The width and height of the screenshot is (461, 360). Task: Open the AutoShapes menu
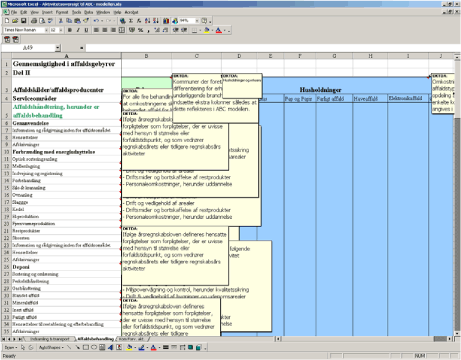tap(51, 348)
